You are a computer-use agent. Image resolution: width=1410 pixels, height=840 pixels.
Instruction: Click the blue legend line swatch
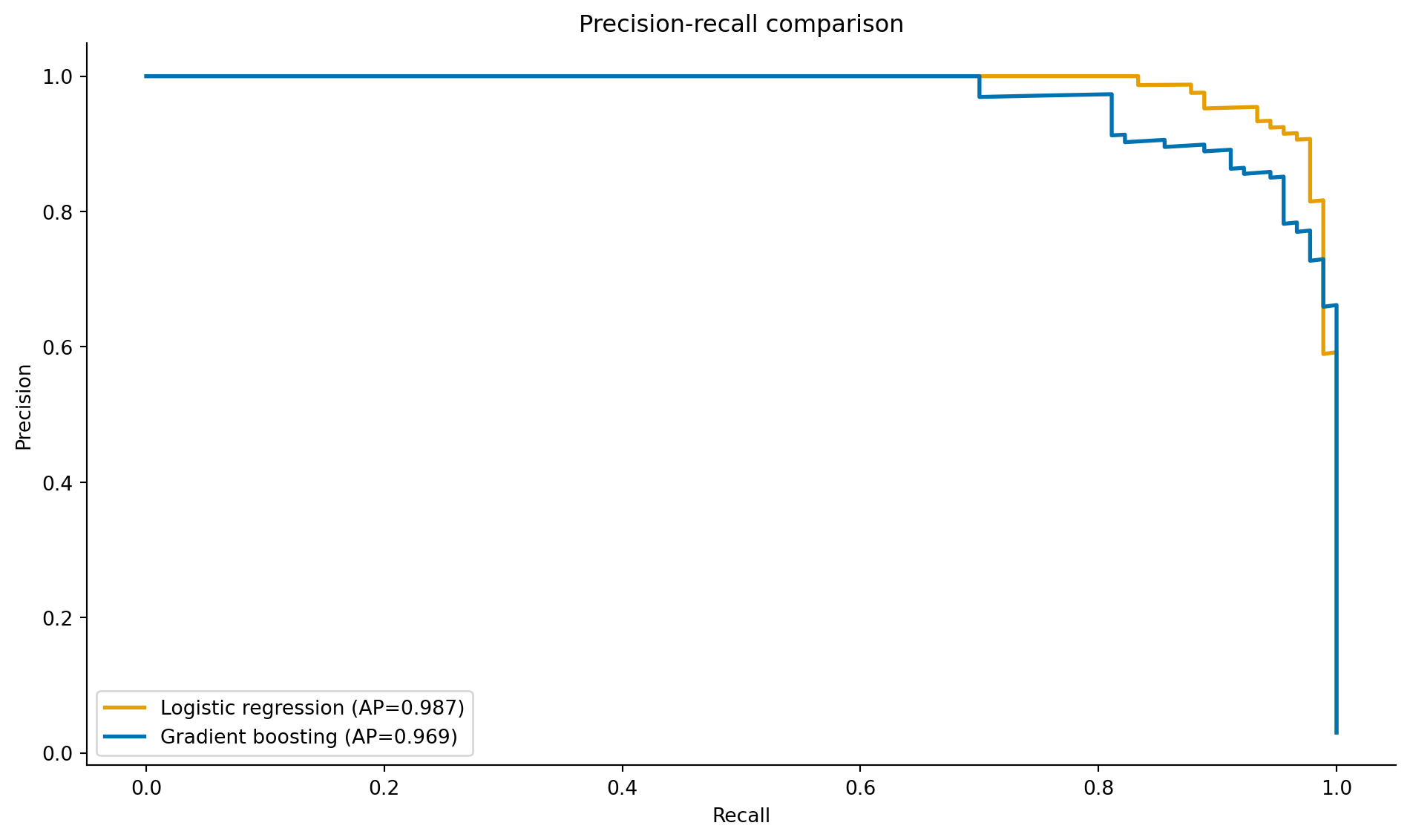[125, 737]
